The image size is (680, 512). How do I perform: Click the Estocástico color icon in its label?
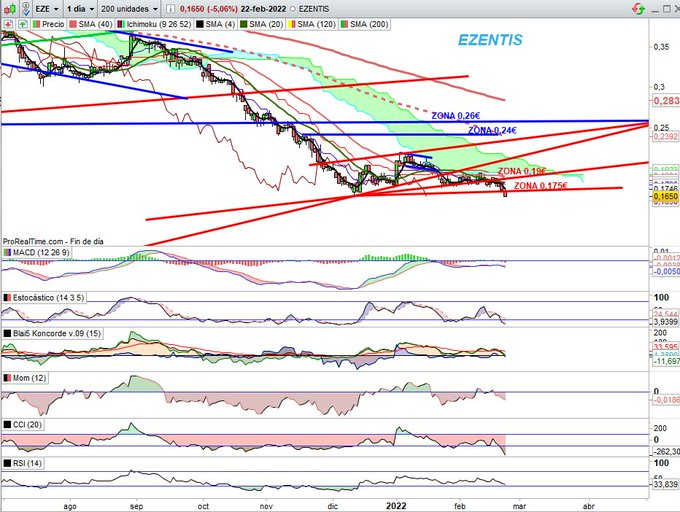pos(7,298)
